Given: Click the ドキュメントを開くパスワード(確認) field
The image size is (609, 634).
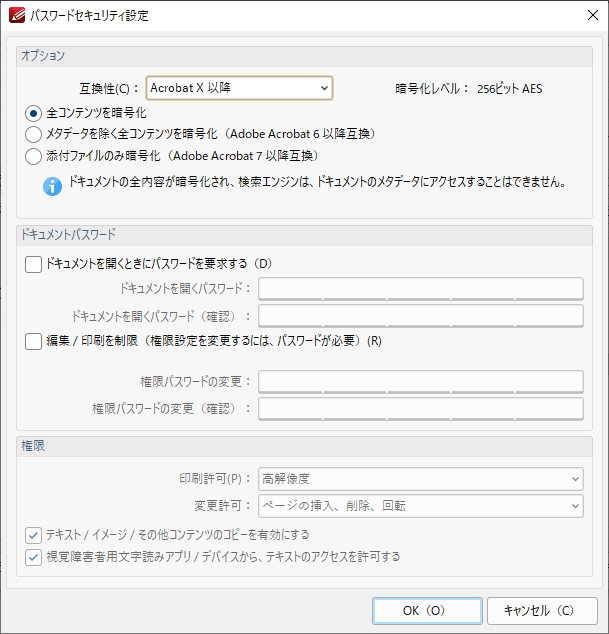Looking at the screenshot, I should point(421,315).
